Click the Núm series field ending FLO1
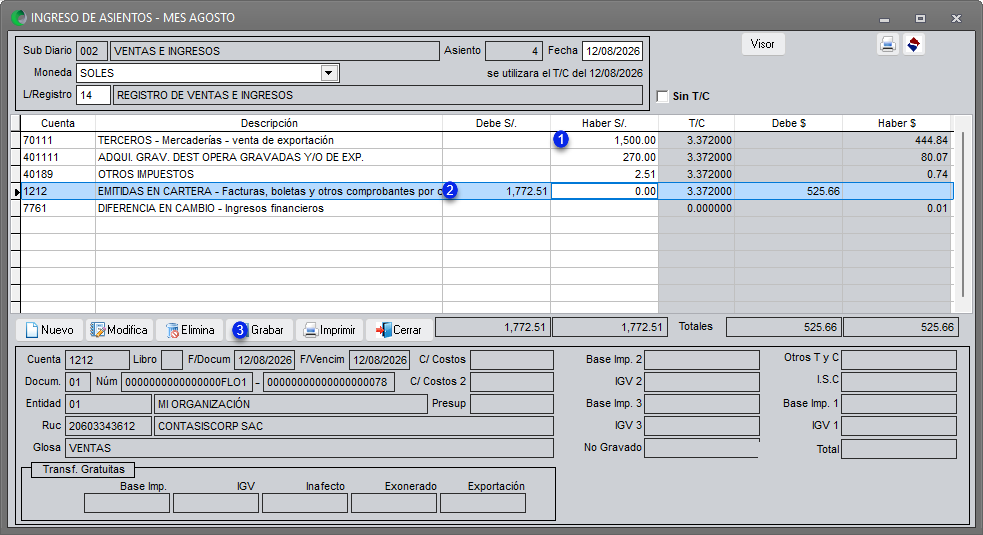The width and height of the screenshot is (983, 535). pos(187,382)
